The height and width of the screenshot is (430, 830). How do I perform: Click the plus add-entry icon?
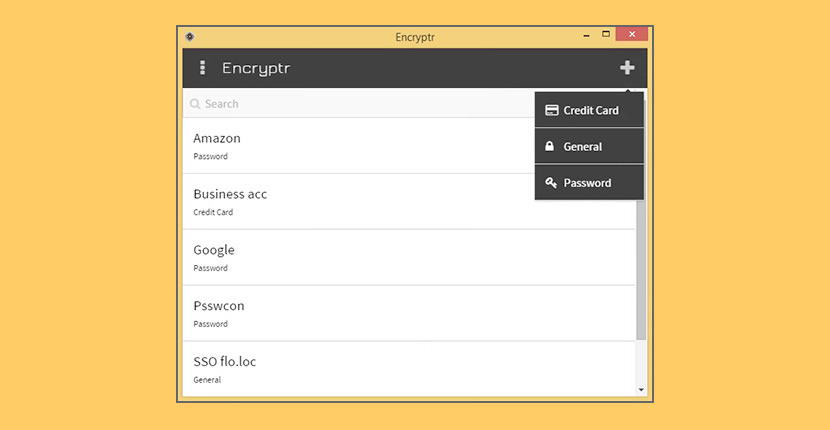click(627, 68)
